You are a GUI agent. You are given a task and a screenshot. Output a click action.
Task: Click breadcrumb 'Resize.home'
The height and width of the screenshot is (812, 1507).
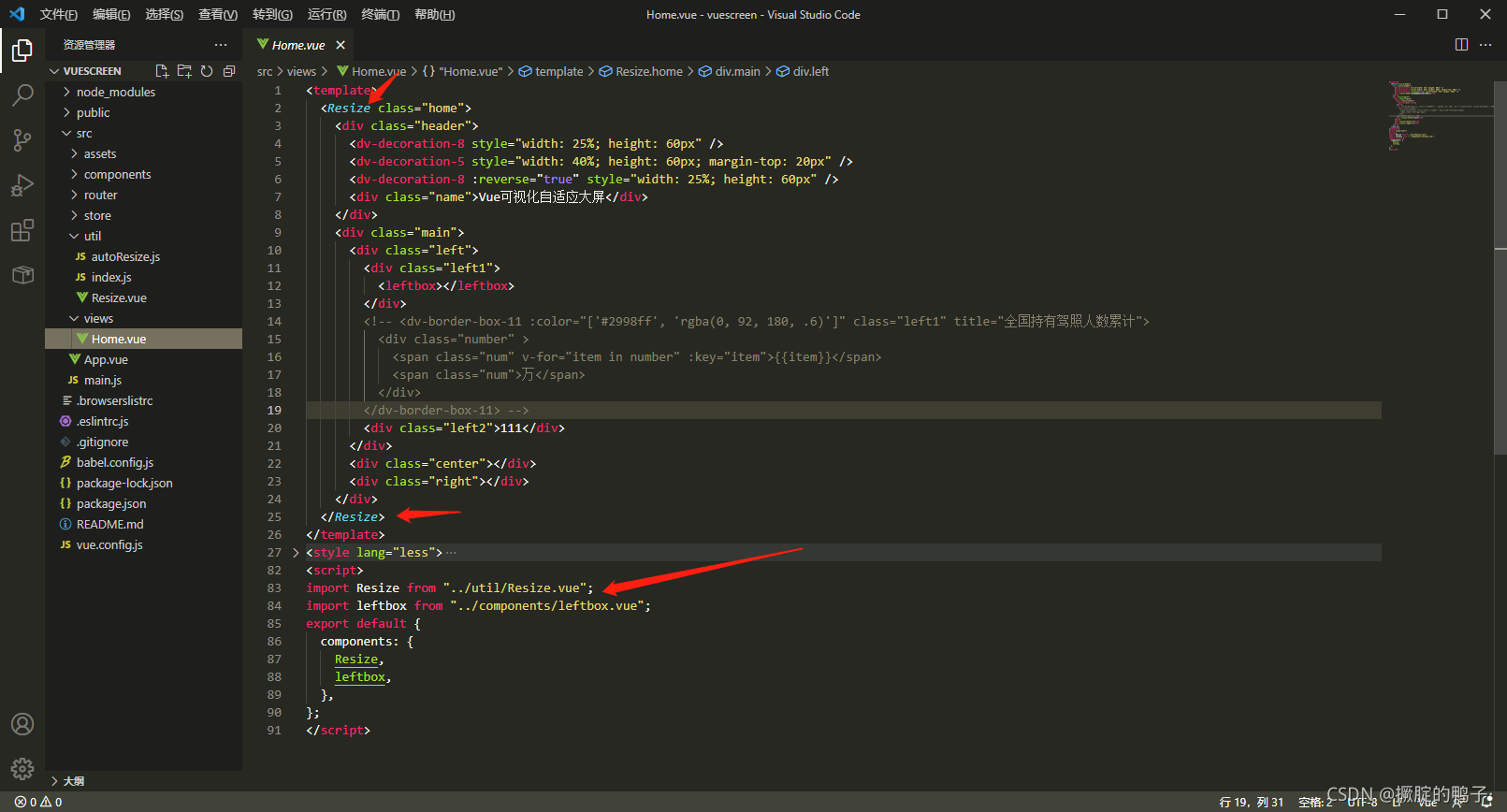click(x=648, y=71)
